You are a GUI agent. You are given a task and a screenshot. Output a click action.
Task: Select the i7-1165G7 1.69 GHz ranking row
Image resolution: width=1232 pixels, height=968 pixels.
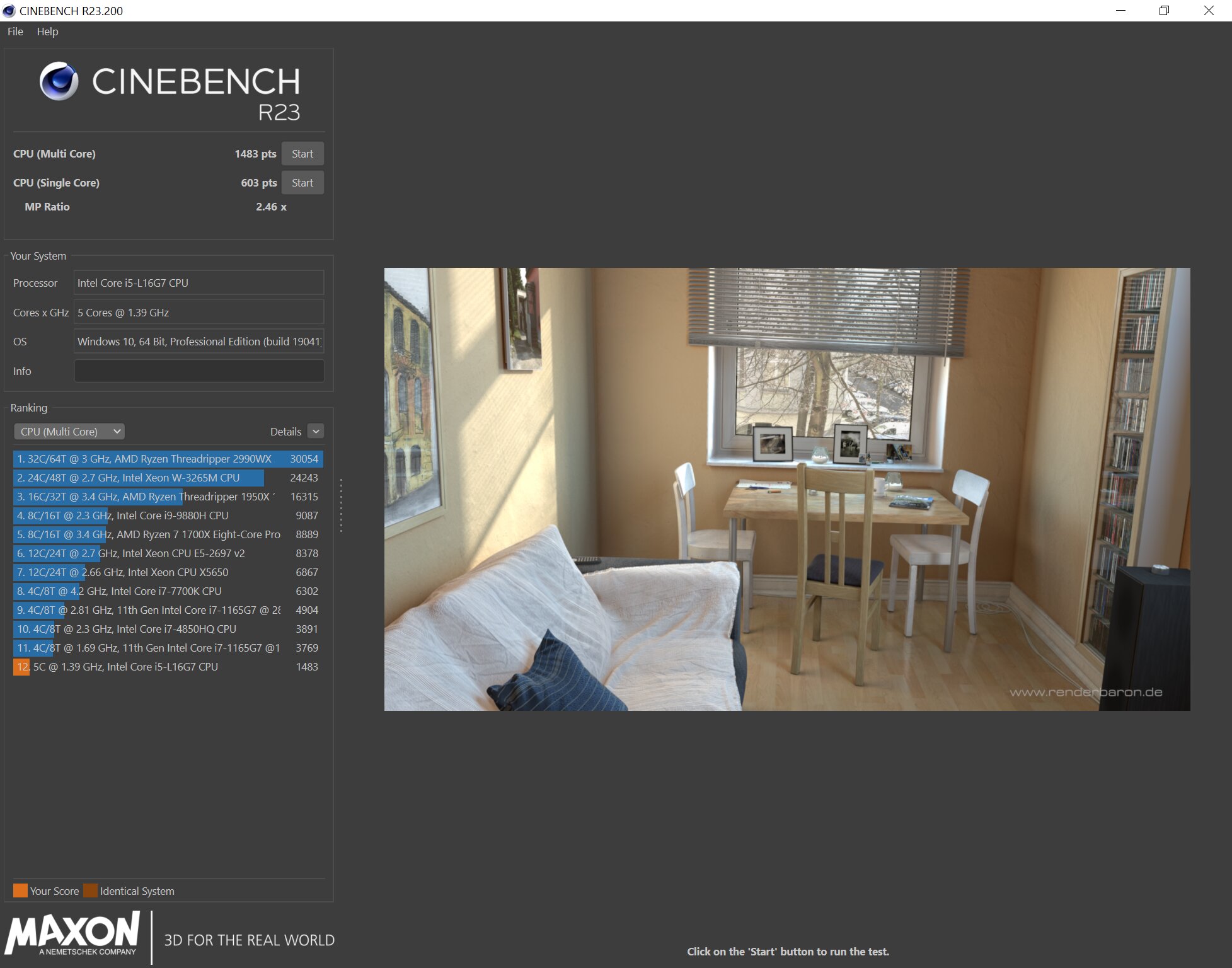click(168, 648)
